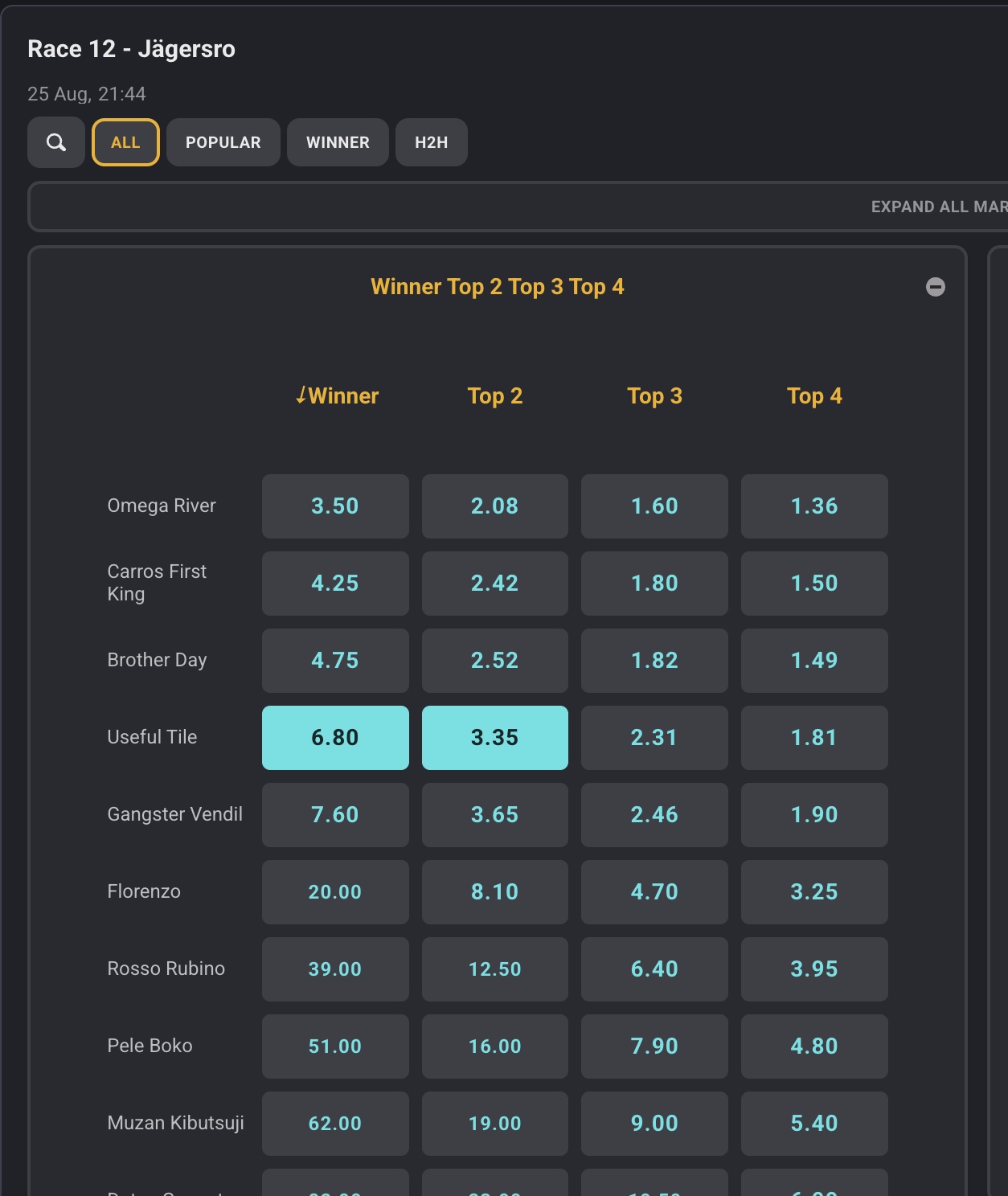
Task: Sort by the Top 4 column header
Action: [x=814, y=395]
